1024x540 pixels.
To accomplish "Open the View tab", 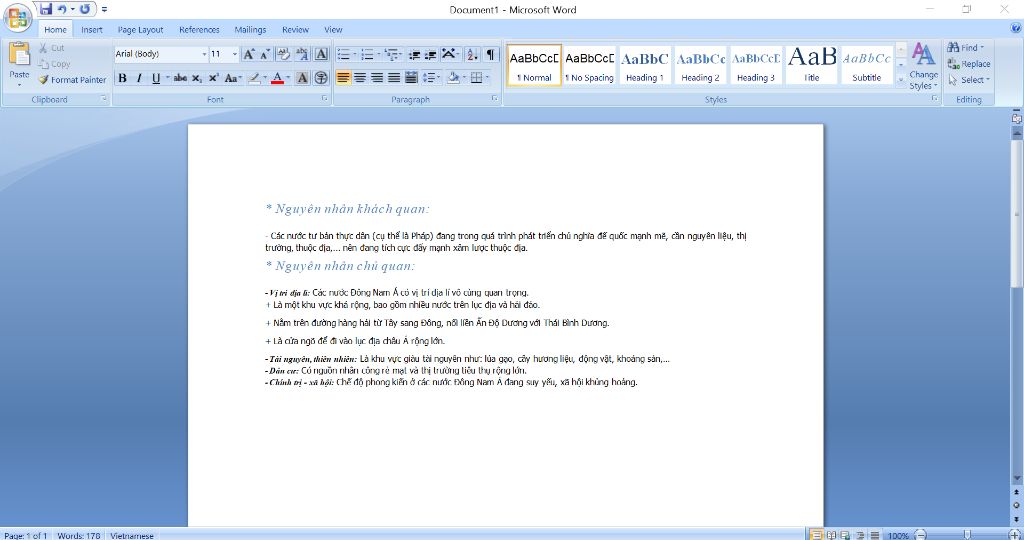I will pyautogui.click(x=333, y=29).
